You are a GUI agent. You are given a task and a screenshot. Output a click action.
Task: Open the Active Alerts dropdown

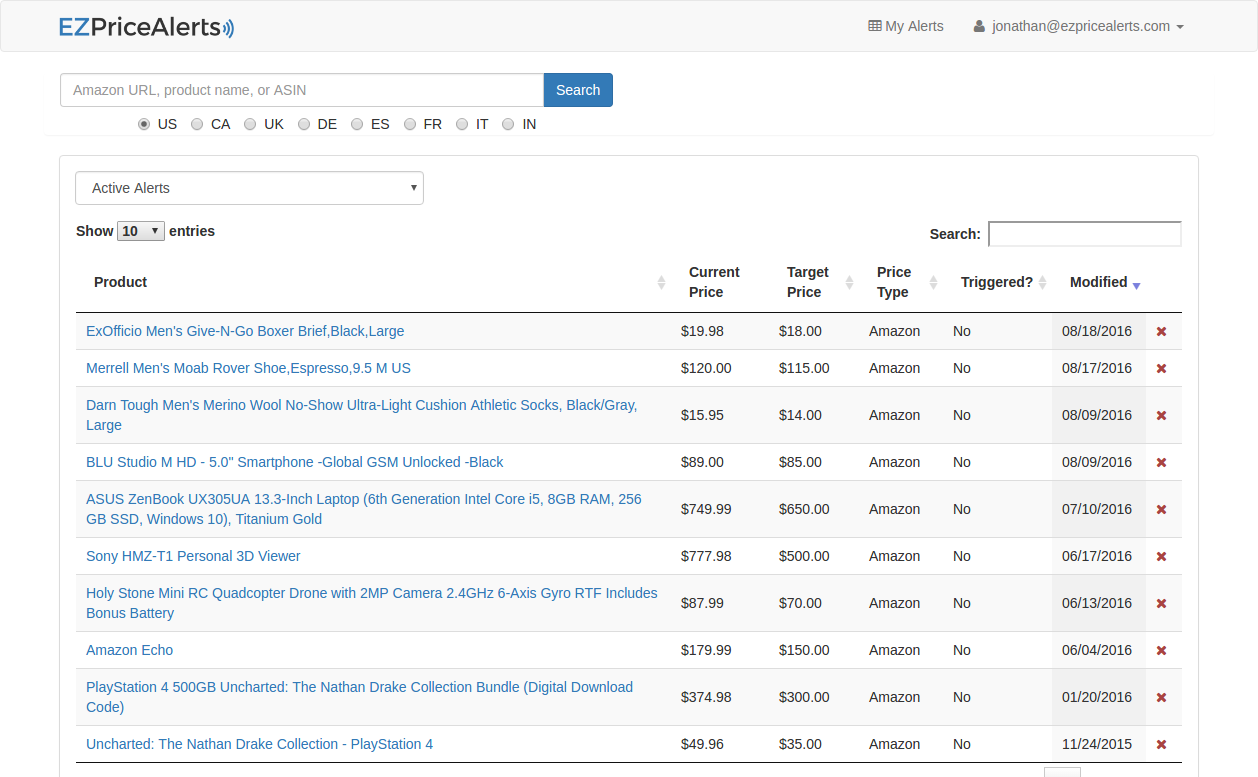click(x=249, y=188)
